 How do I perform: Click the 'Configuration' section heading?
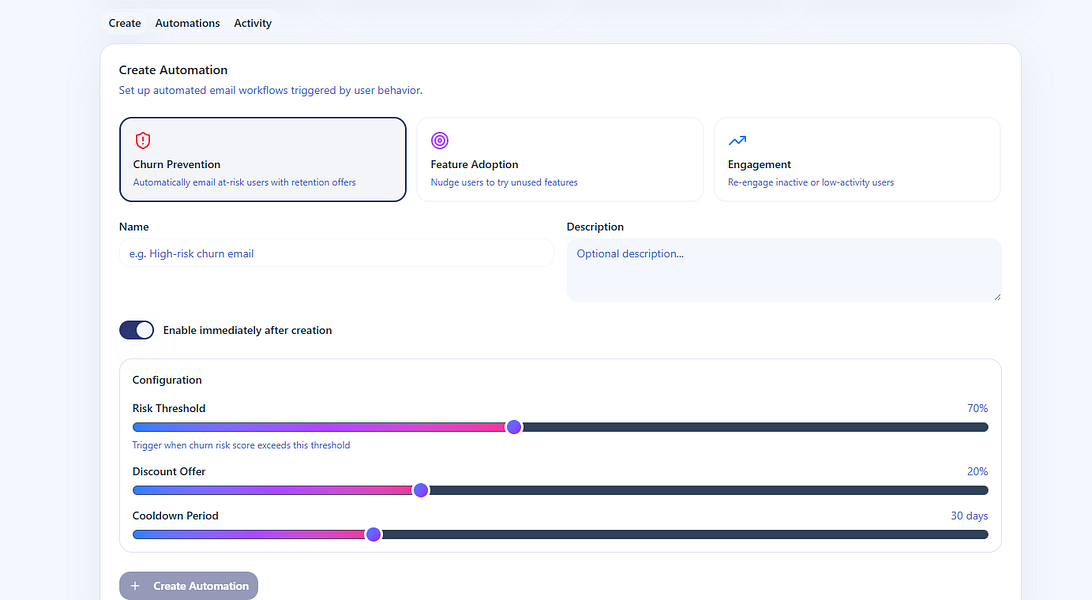point(167,380)
